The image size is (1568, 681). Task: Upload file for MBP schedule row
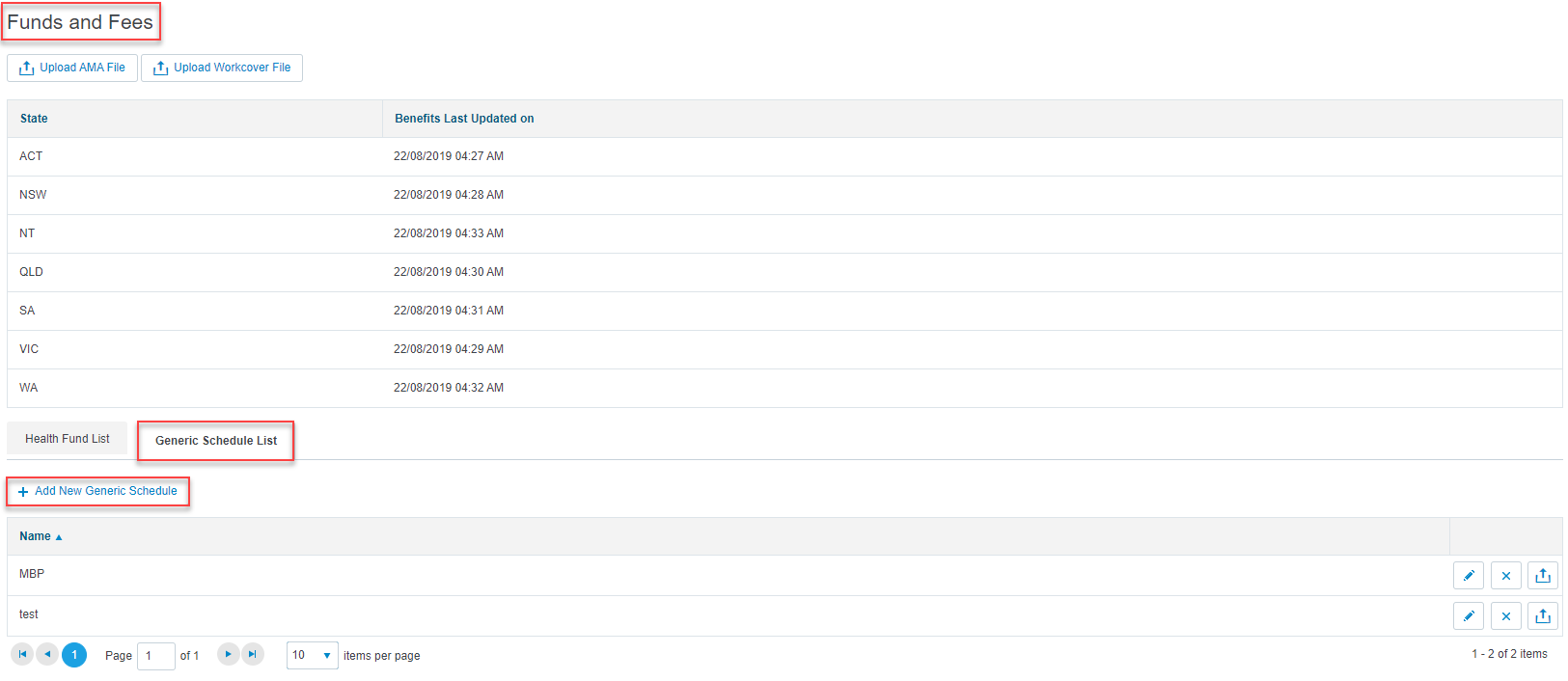coord(1543,575)
